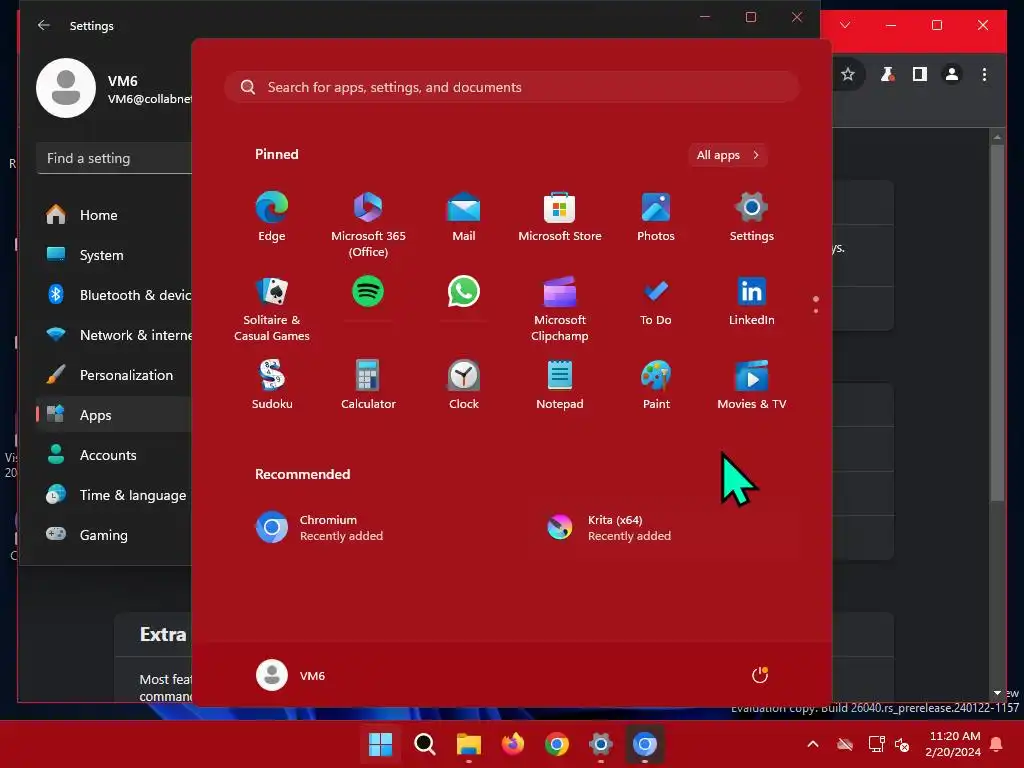1024x768 pixels.
Task: Click the Find a setting search field
Action: [114, 158]
